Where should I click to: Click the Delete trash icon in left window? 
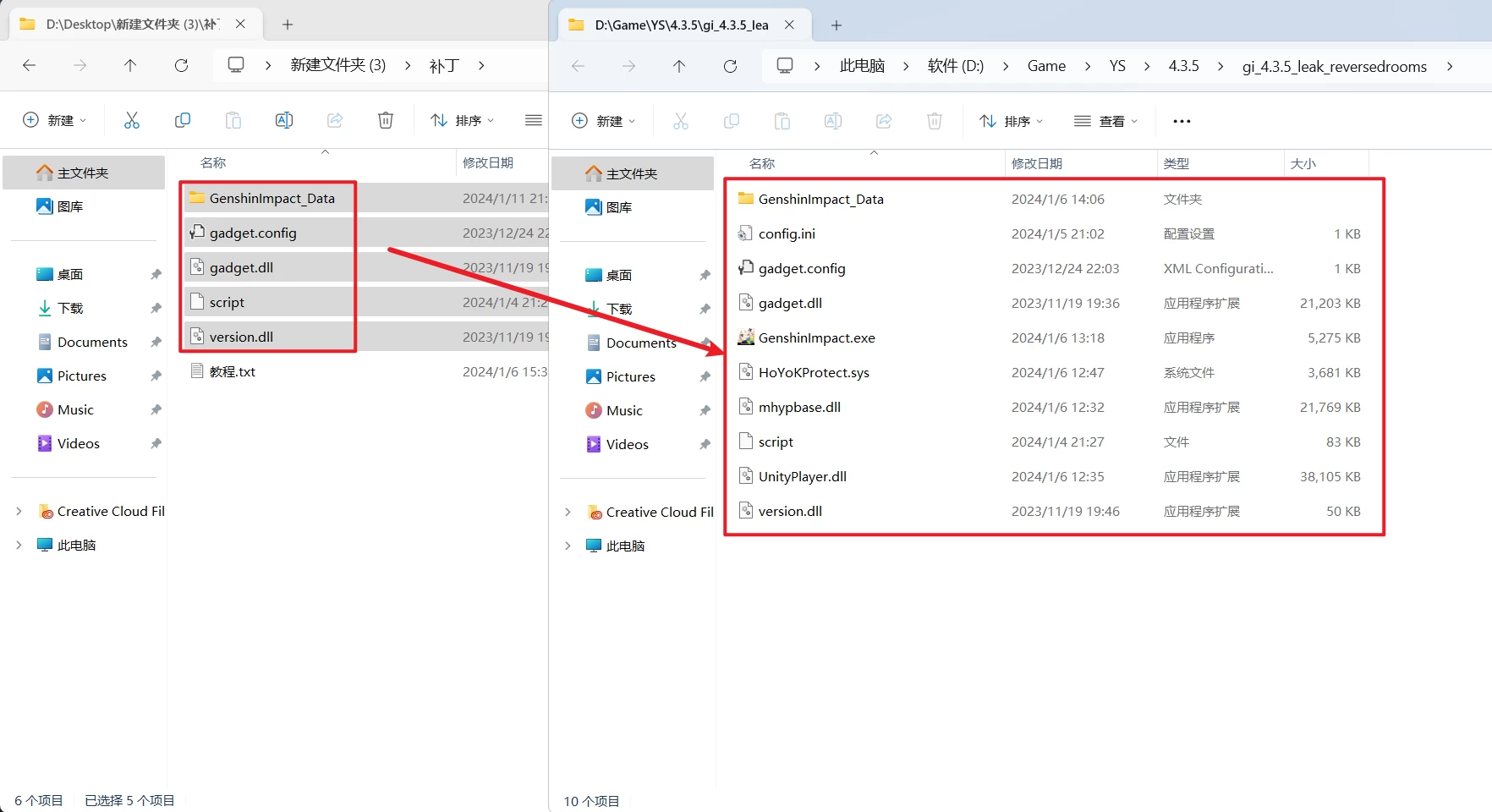pos(386,121)
